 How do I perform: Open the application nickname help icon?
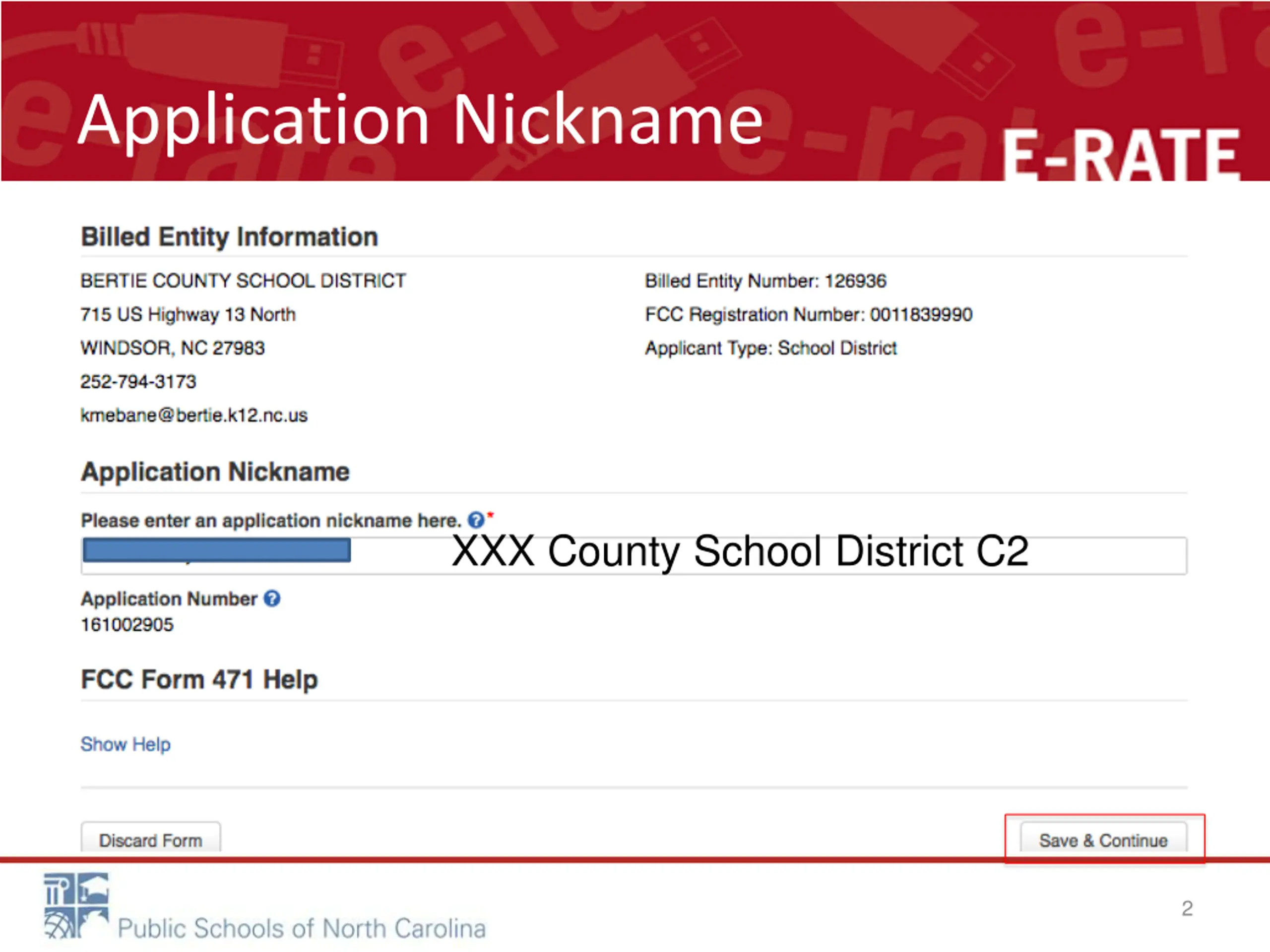(x=475, y=520)
